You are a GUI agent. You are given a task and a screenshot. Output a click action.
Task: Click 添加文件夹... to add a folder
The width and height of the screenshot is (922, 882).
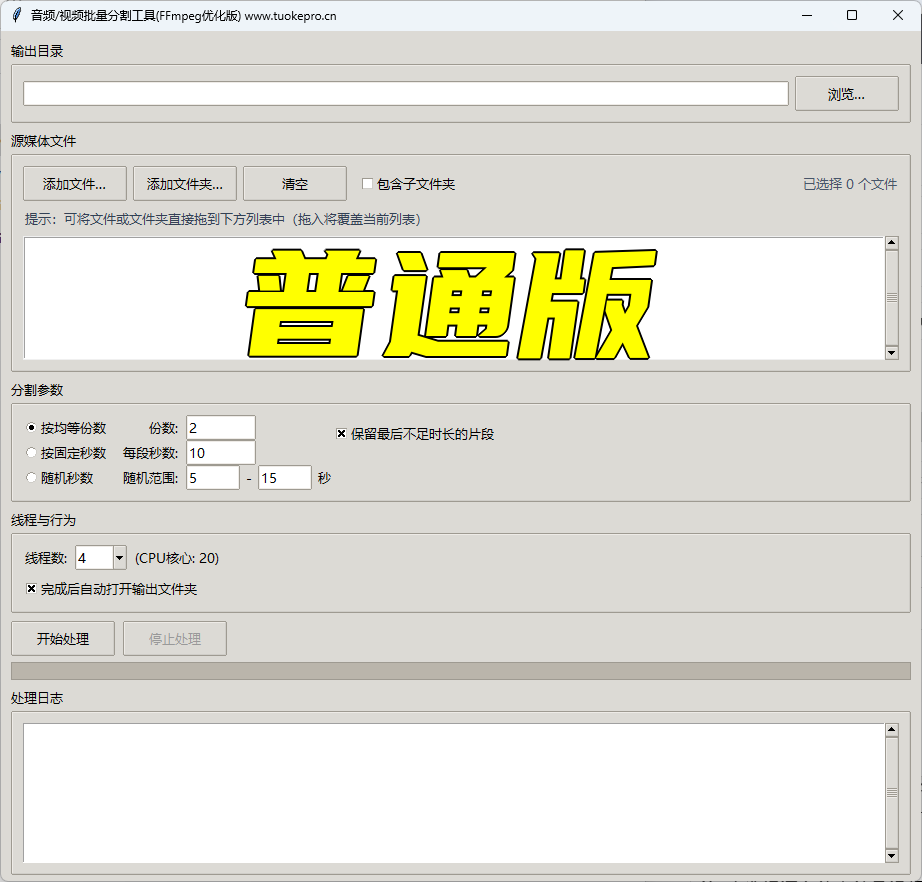pyautogui.click(x=185, y=184)
